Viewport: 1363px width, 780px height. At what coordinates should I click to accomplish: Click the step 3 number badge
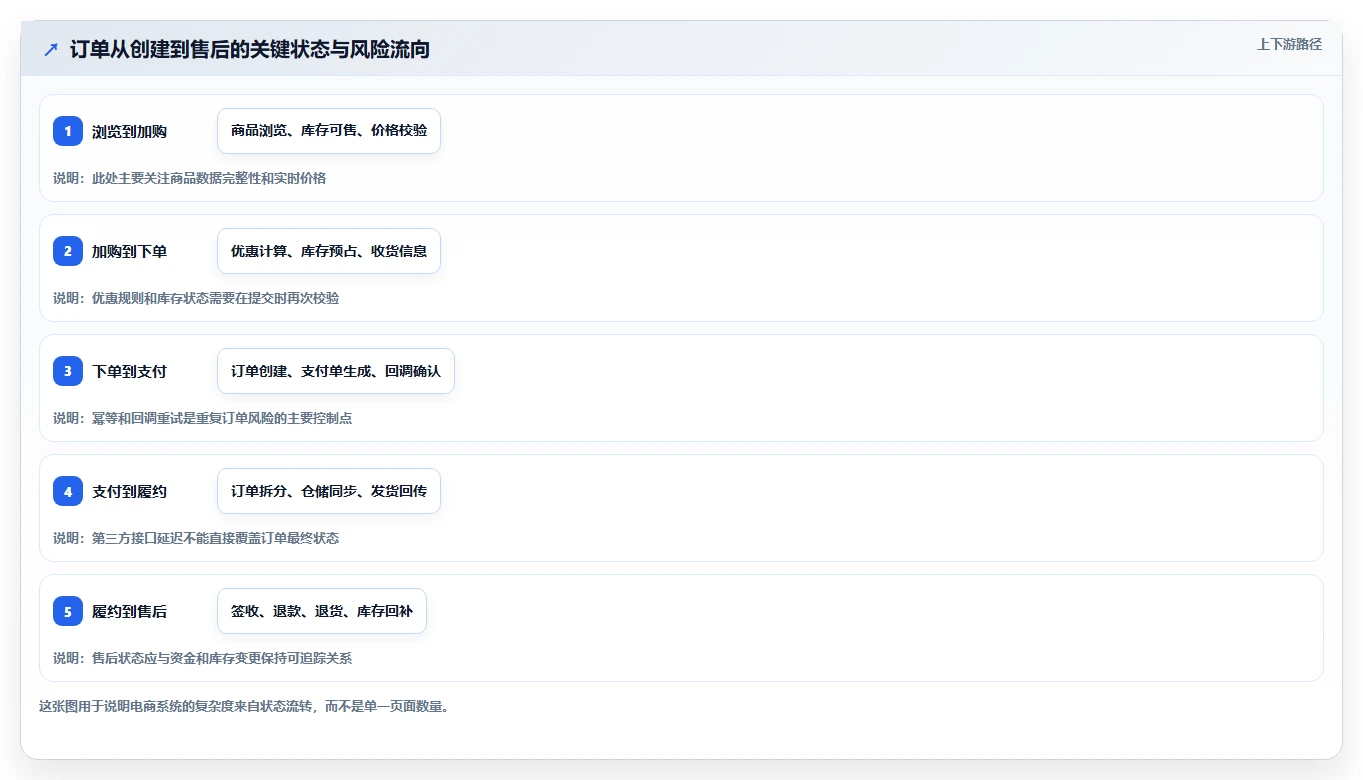68,371
